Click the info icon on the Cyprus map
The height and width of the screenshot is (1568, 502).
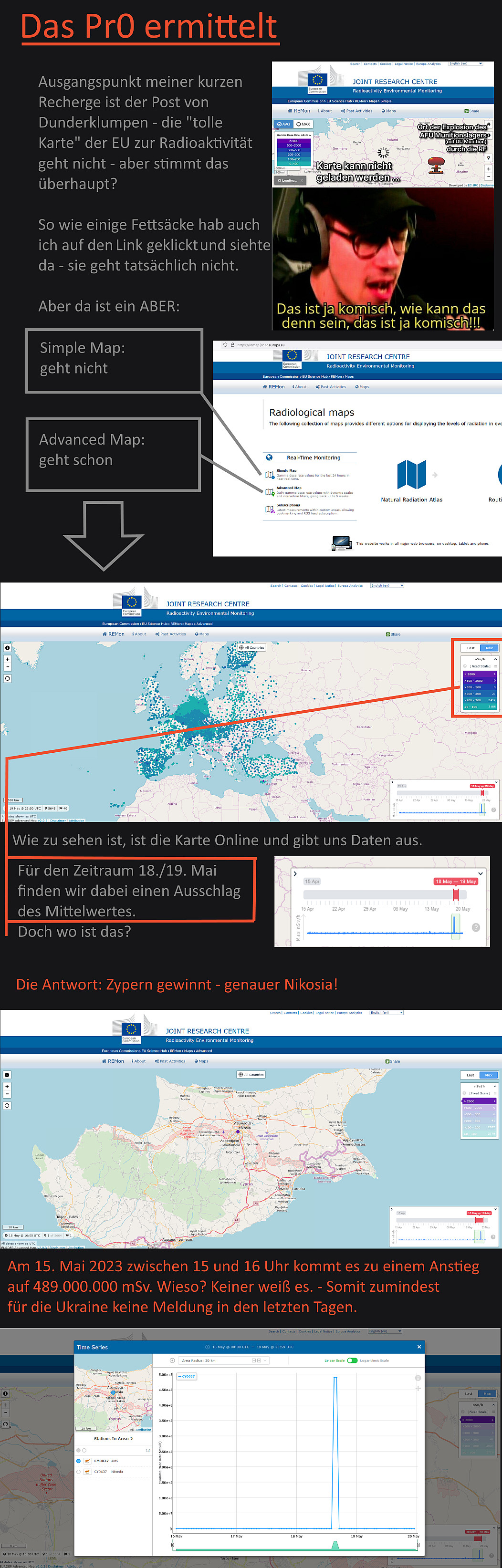pyautogui.click(x=7, y=1074)
